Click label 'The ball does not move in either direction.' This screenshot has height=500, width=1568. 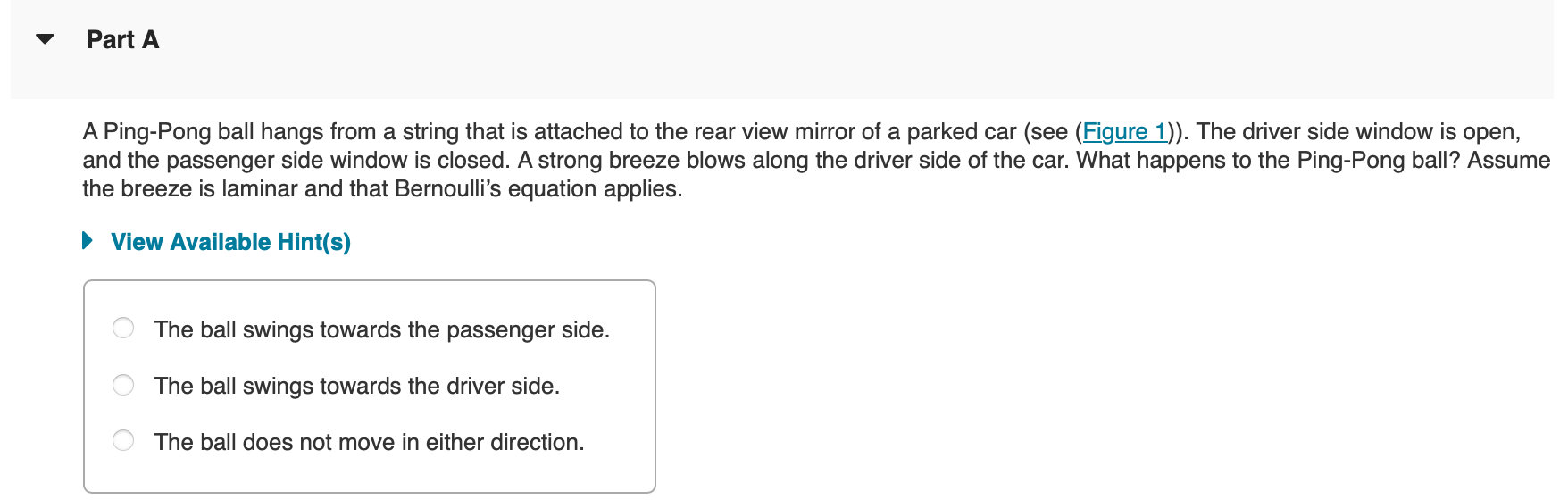(x=369, y=443)
